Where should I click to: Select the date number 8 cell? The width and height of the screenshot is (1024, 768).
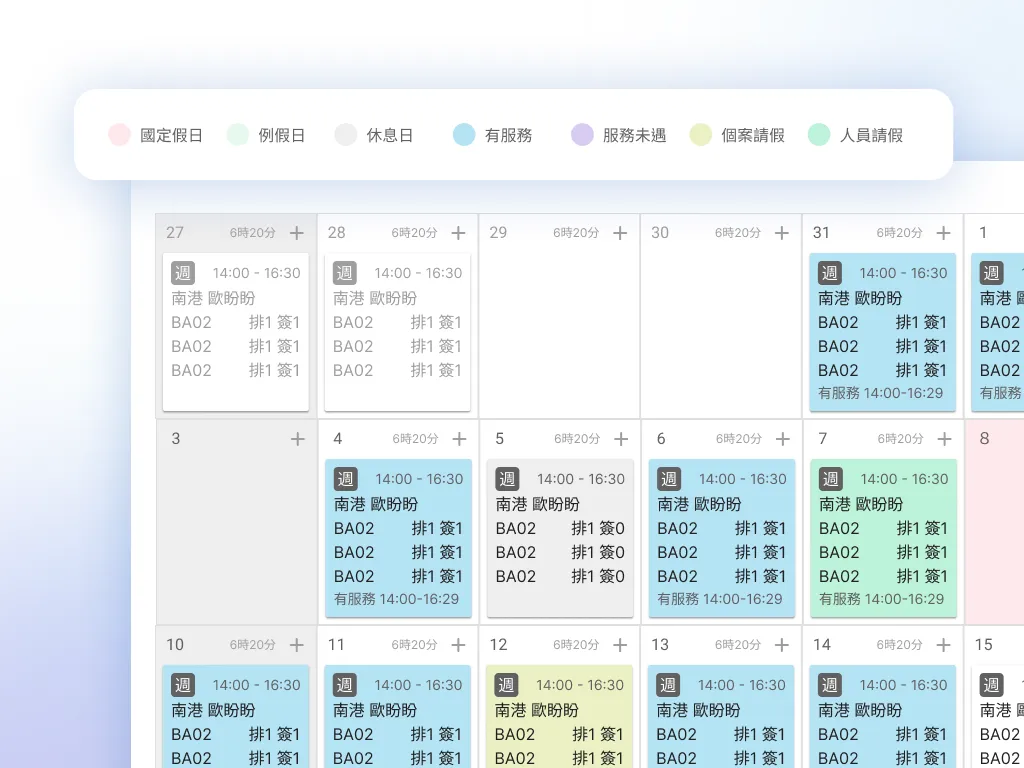pyautogui.click(x=994, y=522)
